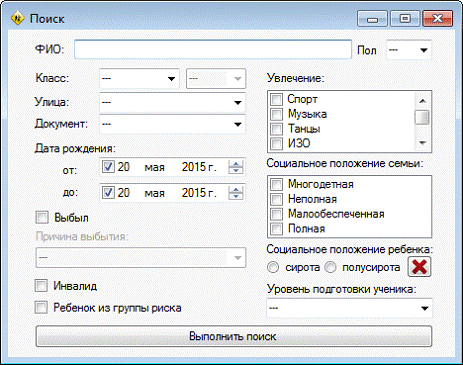The image size is (463, 365).
Task: Click the red X clear social status button
Action: 419,267
